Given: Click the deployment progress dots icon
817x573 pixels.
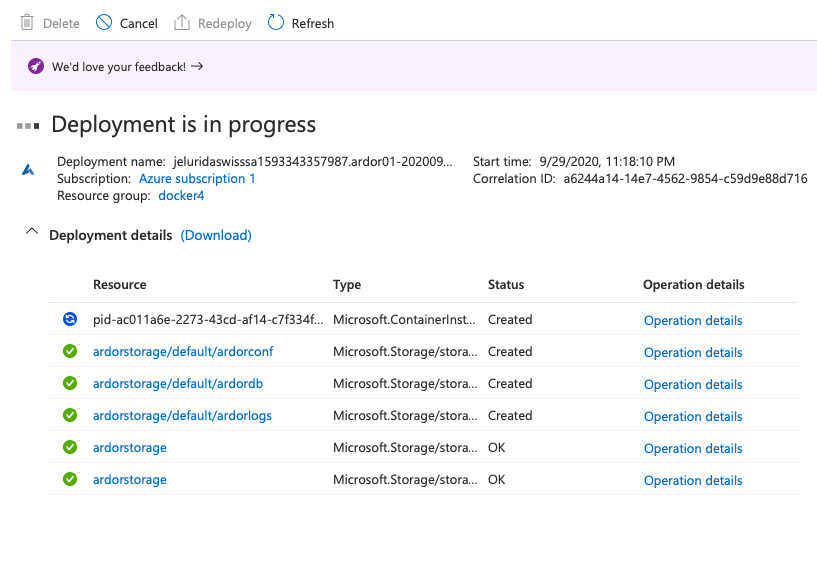Looking at the screenshot, I should coord(28,126).
